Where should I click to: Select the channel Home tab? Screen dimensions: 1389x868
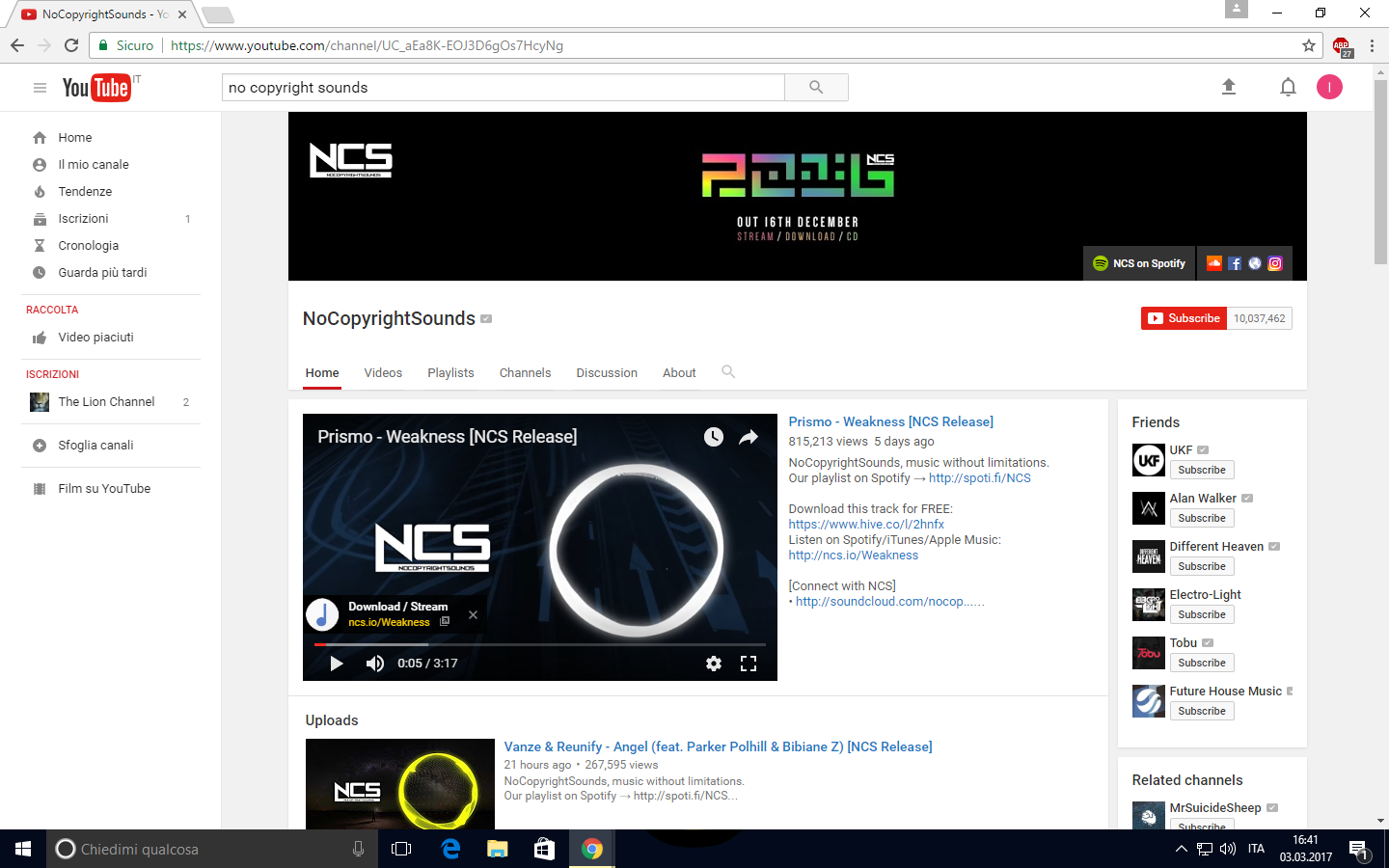tap(322, 373)
